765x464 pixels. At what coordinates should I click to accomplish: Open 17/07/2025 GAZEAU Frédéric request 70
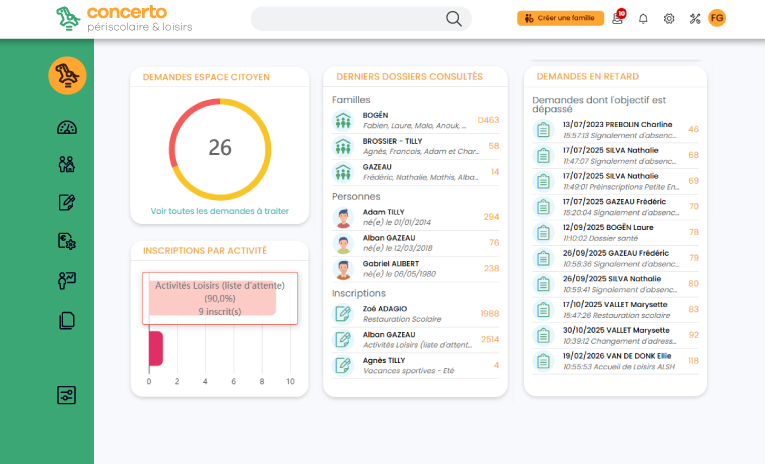click(615, 207)
